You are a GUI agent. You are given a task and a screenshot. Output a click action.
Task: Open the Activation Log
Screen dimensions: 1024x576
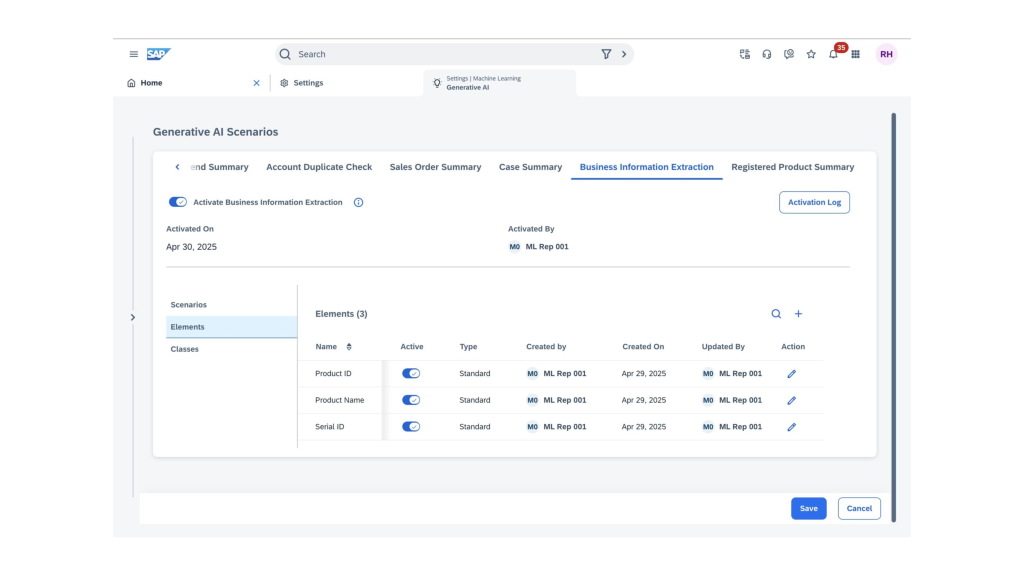(813, 202)
